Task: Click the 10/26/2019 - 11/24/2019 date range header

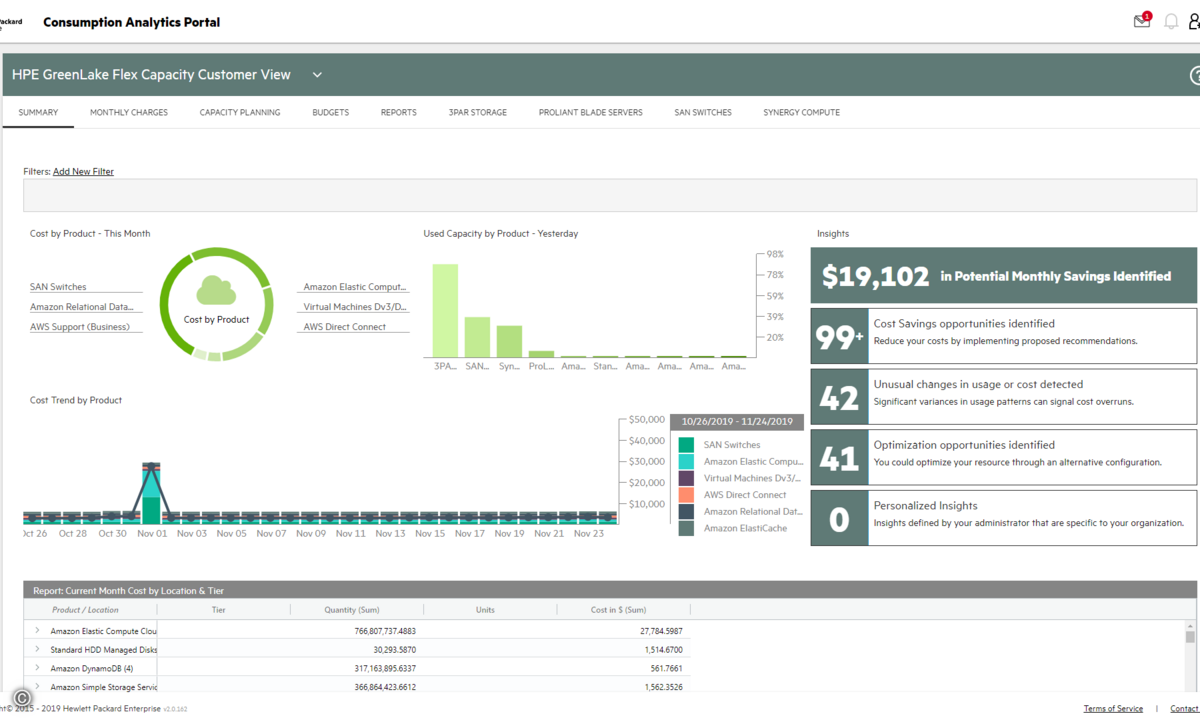Action: point(737,422)
